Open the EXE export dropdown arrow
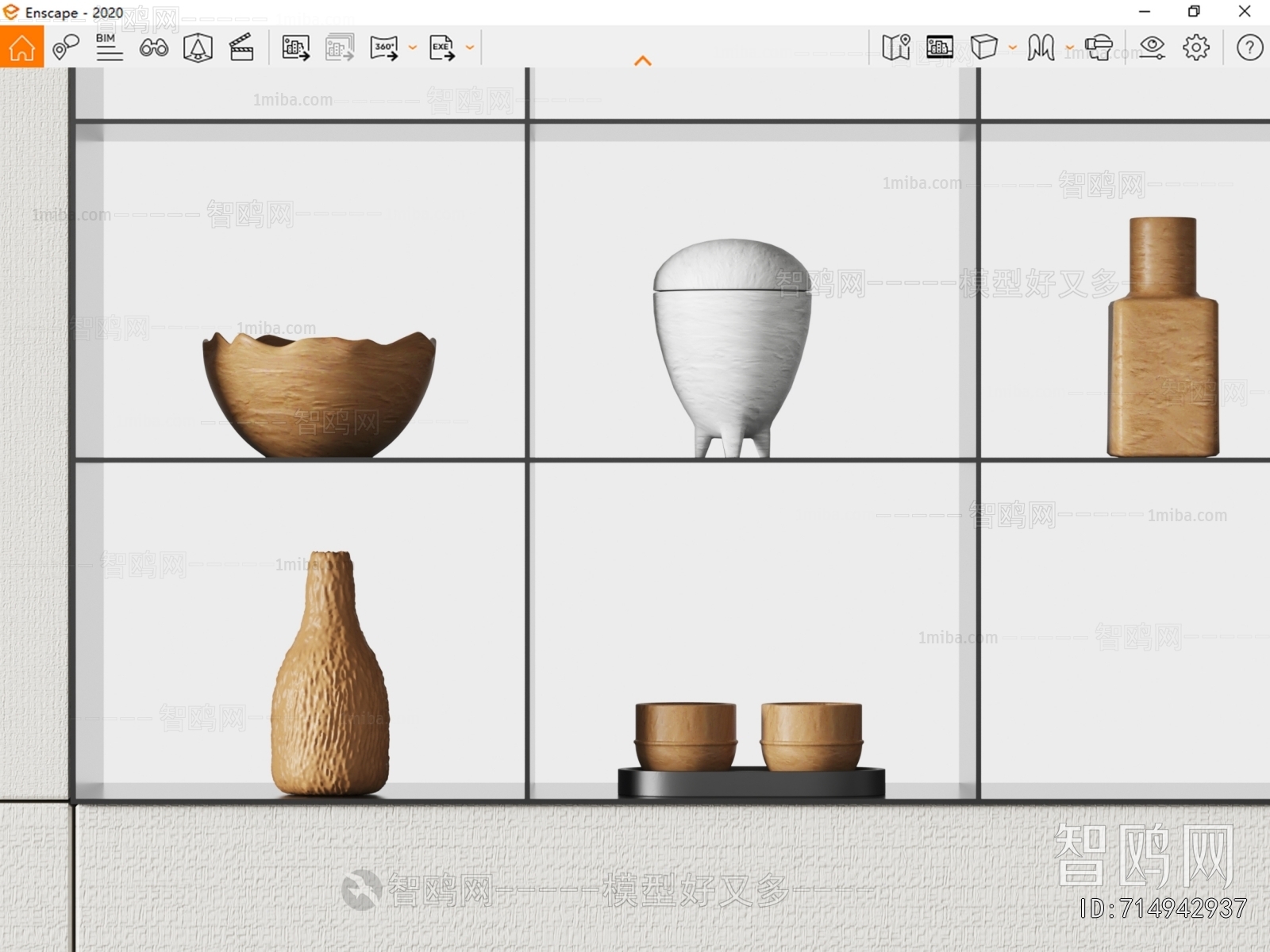1270x952 pixels. (x=470, y=48)
